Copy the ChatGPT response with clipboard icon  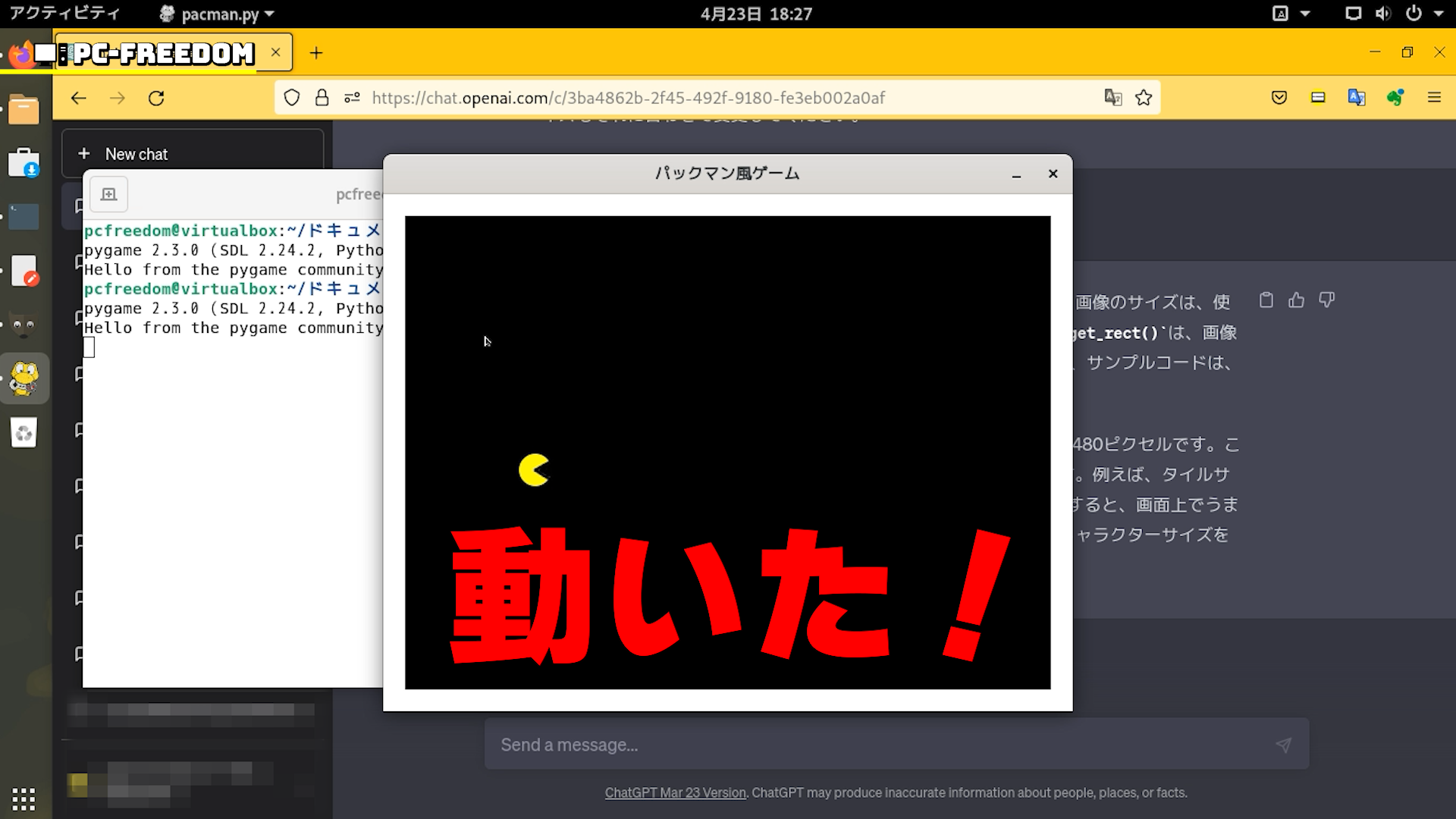pos(1266,300)
